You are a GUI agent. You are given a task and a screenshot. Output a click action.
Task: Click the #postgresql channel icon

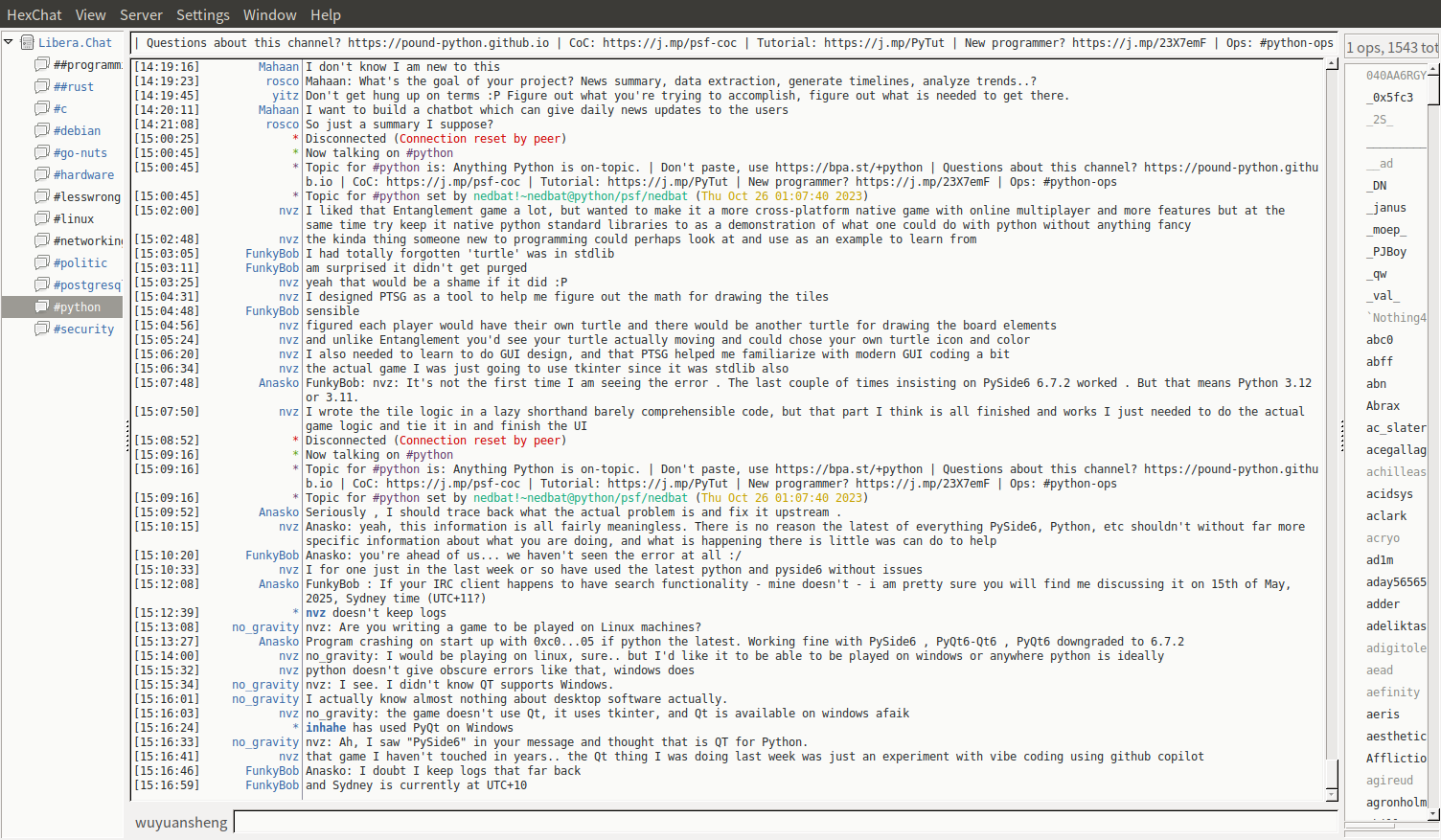point(42,284)
